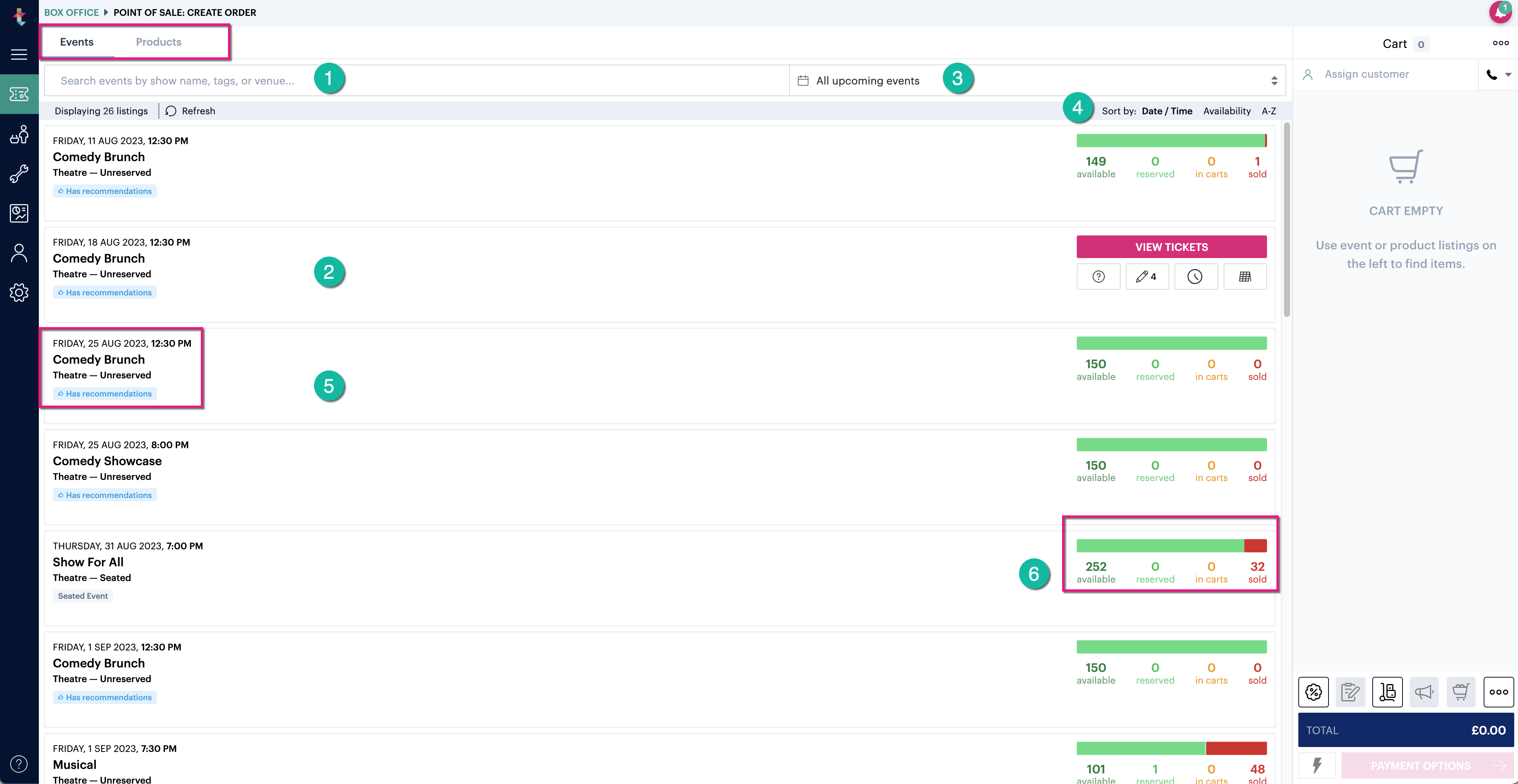Click the question mark info button for 18 Aug

(1098, 277)
